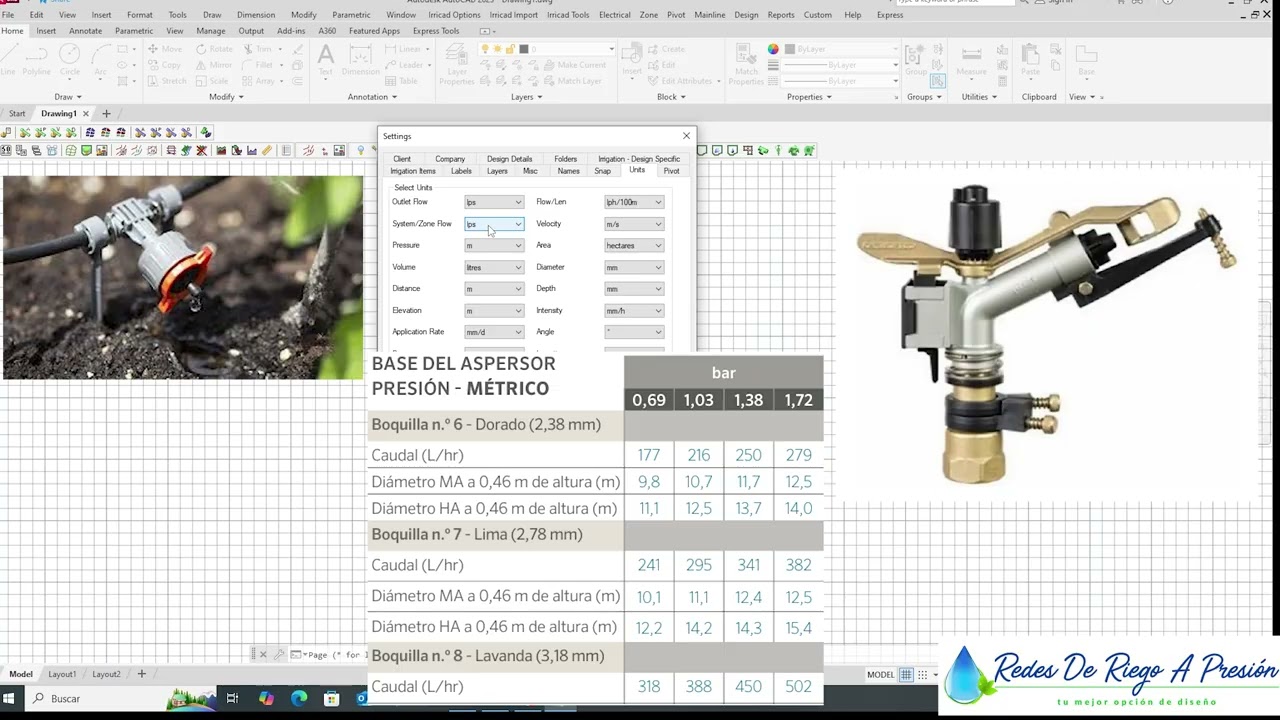Click the Windows Start button
Viewport: 1280px width, 720px height.
coord(9,698)
